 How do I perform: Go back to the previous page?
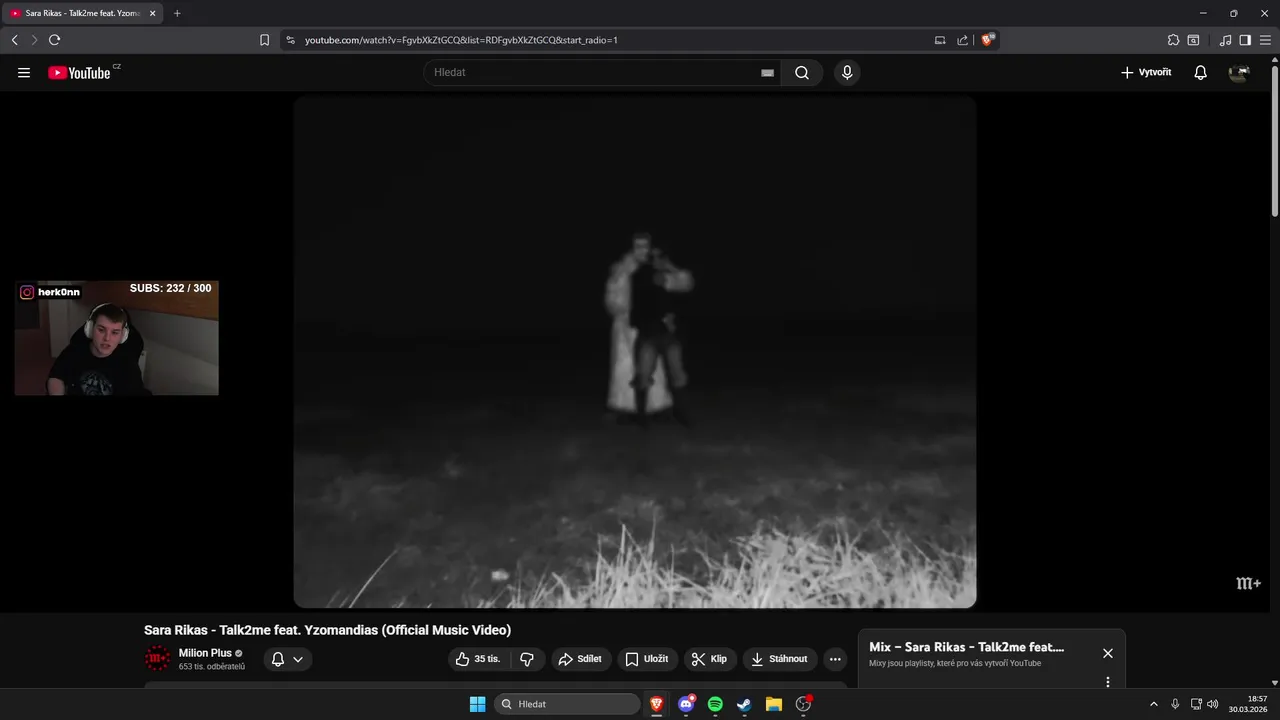tap(14, 40)
